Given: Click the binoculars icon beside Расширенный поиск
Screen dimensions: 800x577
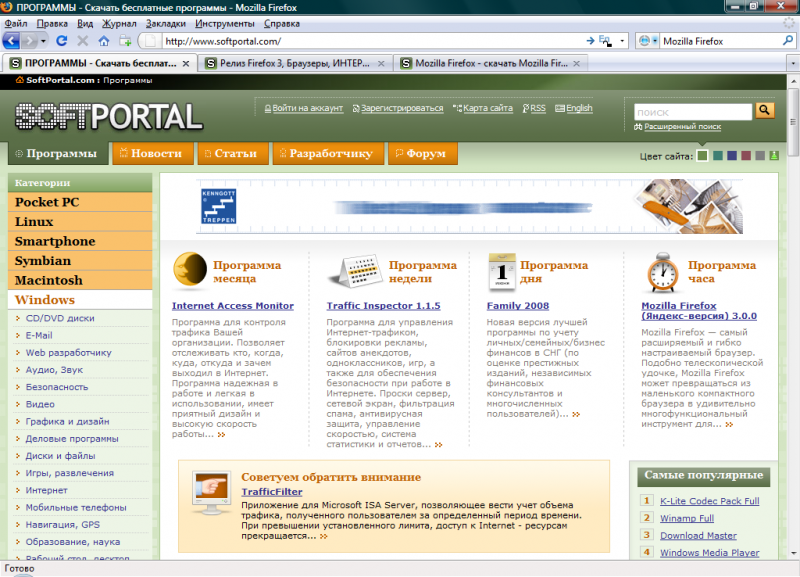Looking at the screenshot, I should 638,127.
